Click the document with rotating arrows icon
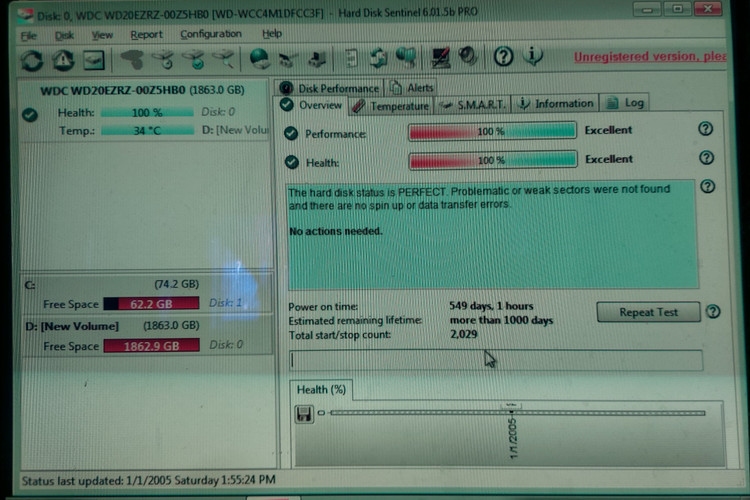Screen dimensions: 750x500 pos(378,58)
